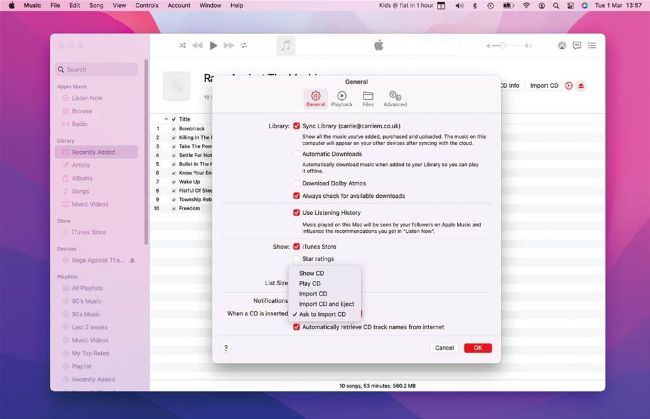Enable the Automatic Downloads checkbox
This screenshot has width=650, height=419.
click(296, 155)
